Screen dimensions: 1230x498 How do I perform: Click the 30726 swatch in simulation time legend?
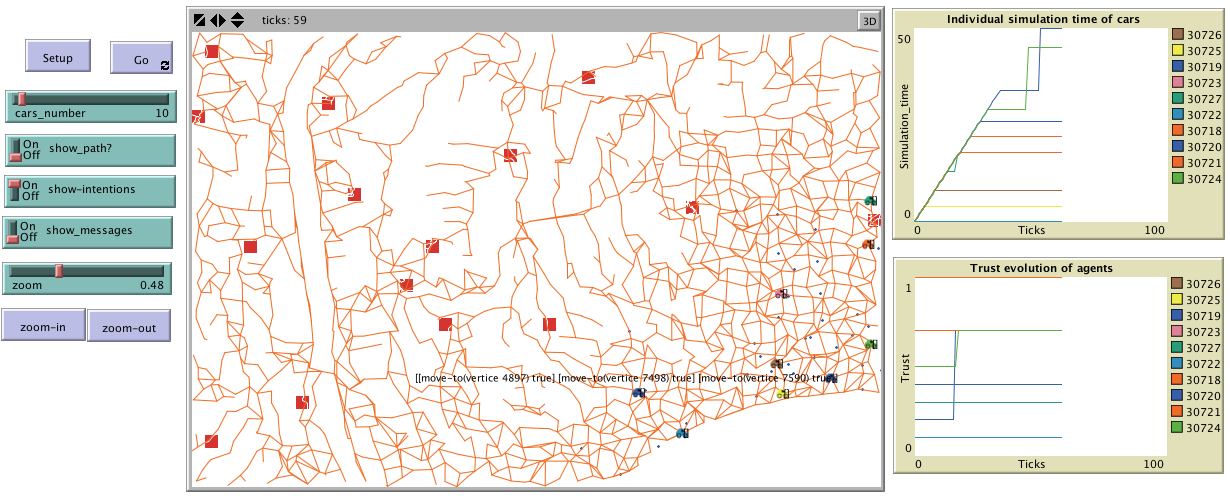click(1178, 35)
